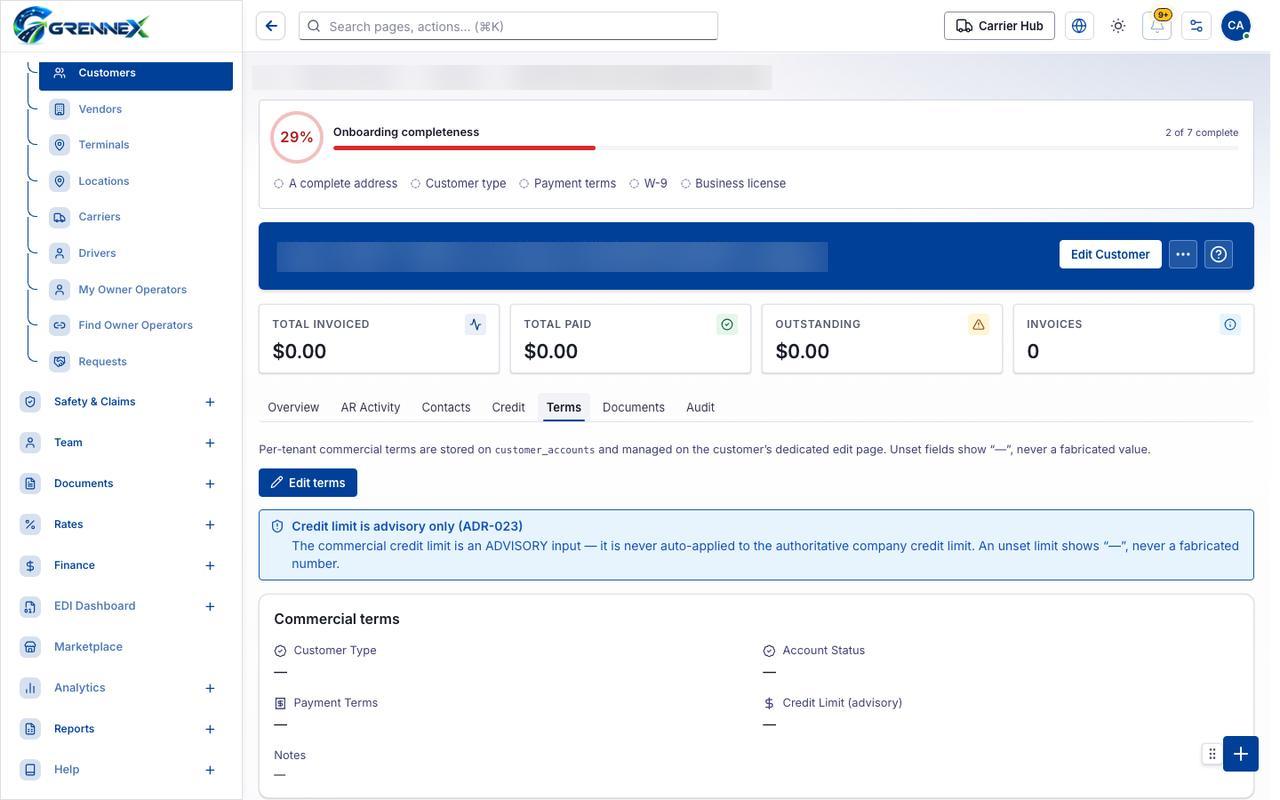Expand the Rates section
The width and height of the screenshot is (1280, 800).
coord(210,525)
